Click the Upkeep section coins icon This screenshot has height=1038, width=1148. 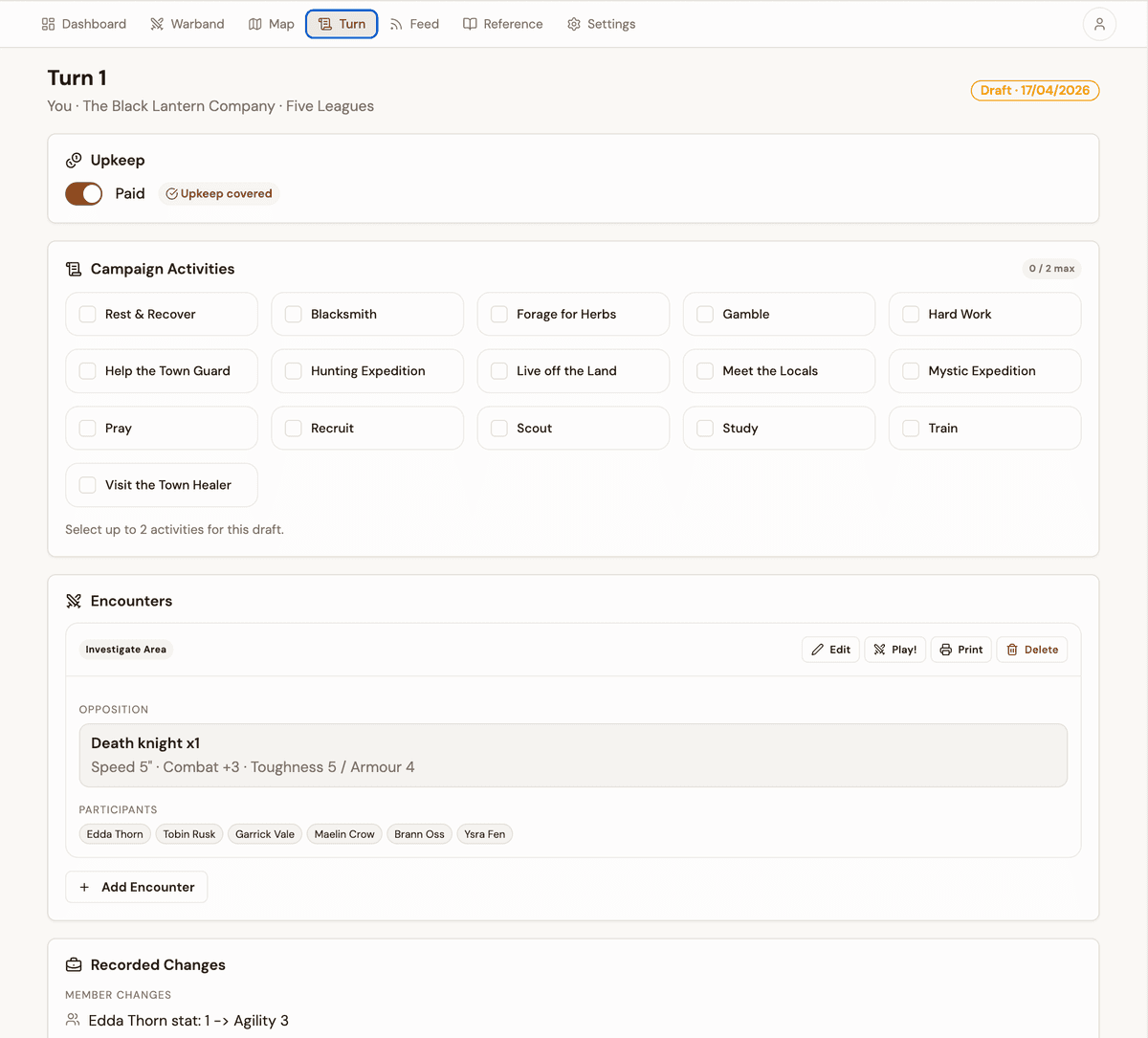(74, 161)
